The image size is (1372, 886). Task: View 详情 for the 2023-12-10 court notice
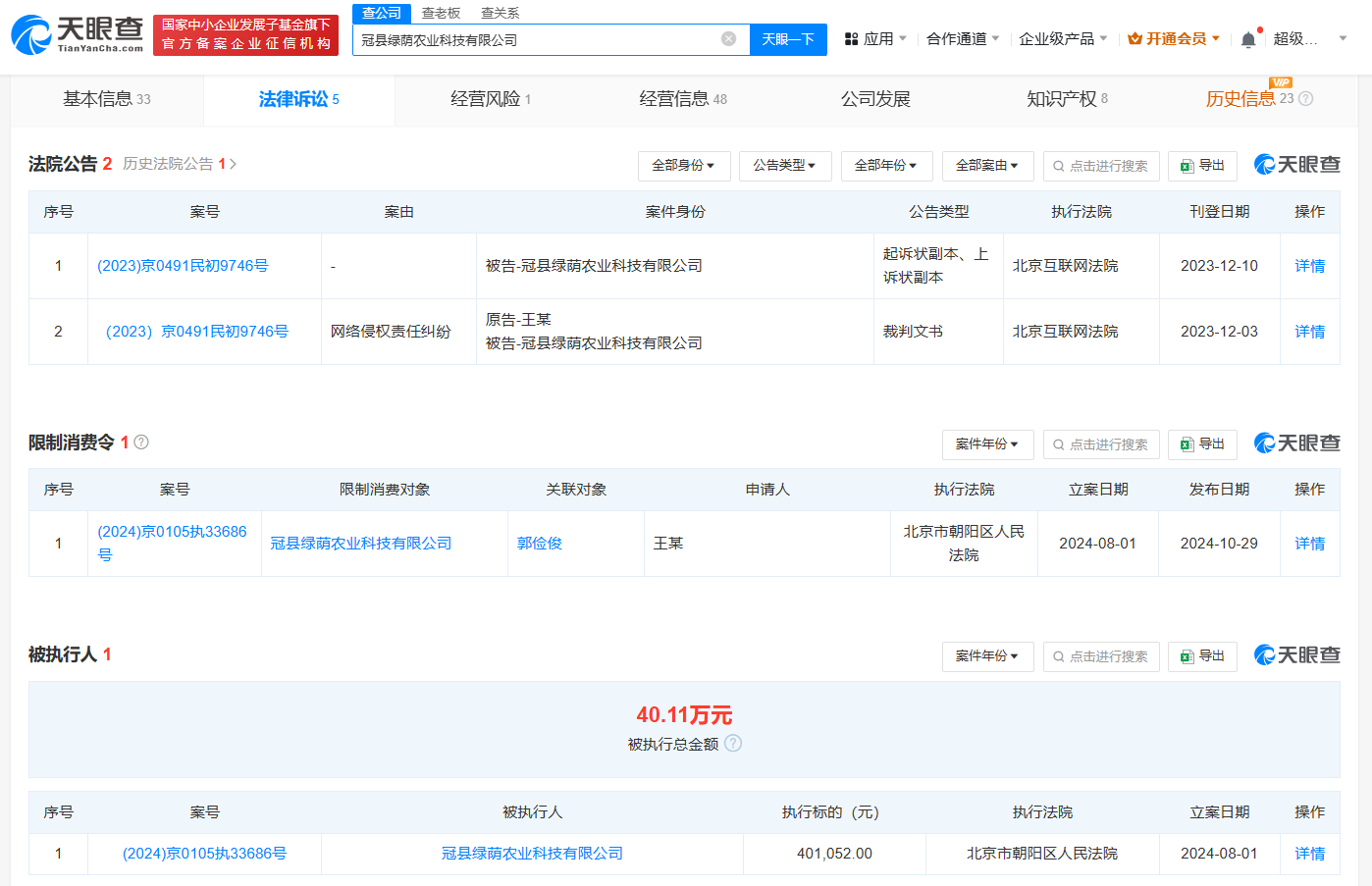coord(1309,266)
